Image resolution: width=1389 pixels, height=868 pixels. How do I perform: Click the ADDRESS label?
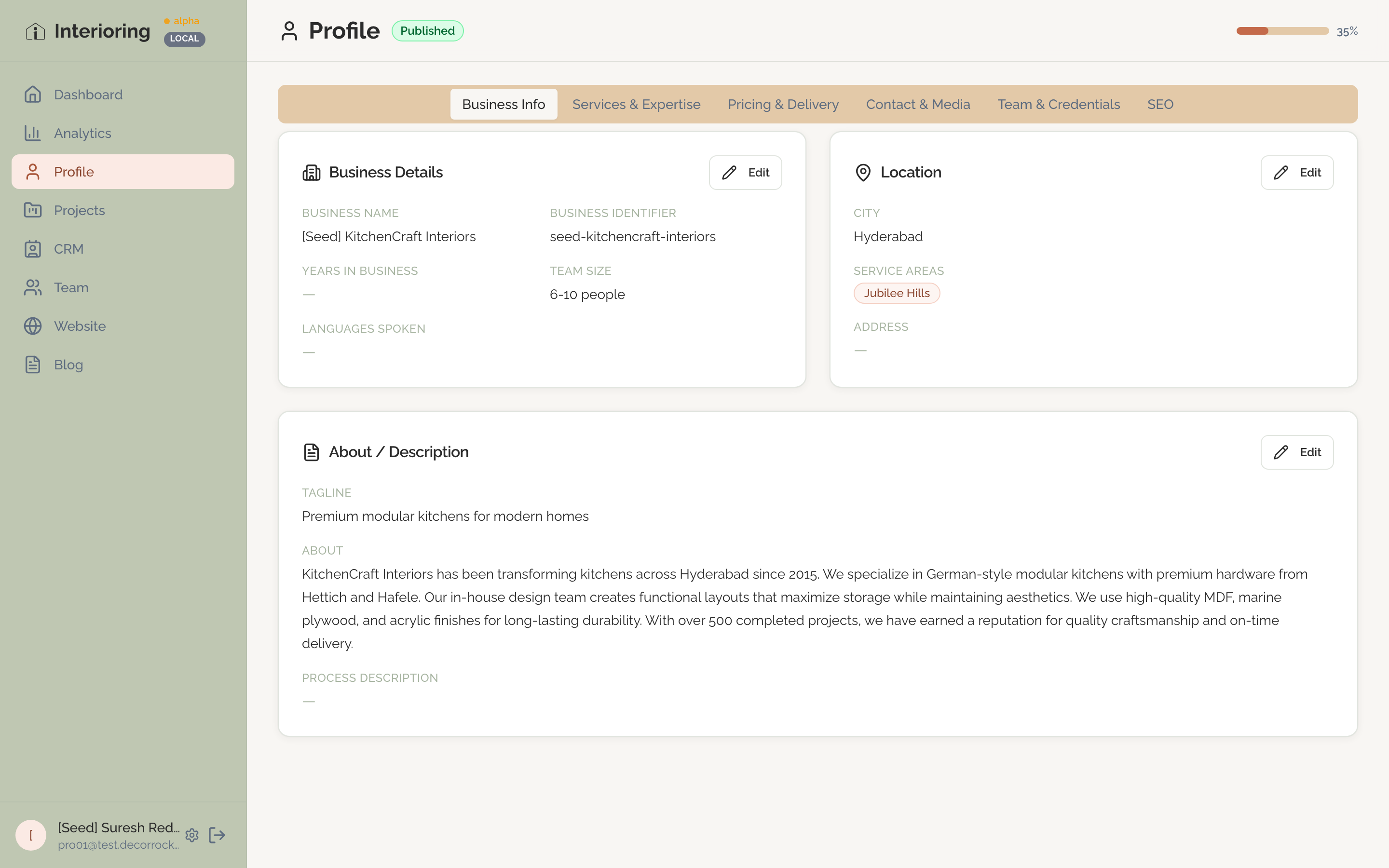pos(881,326)
